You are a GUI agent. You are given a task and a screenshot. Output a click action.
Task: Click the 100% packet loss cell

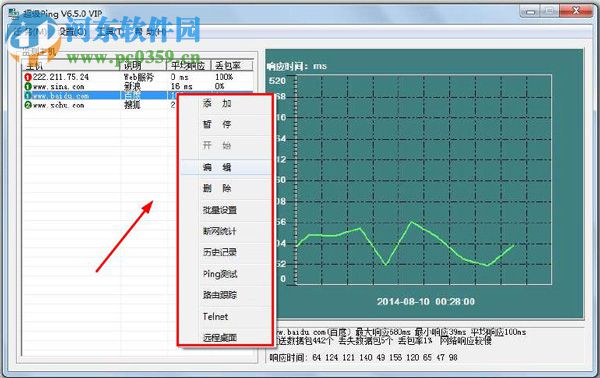click(x=224, y=77)
